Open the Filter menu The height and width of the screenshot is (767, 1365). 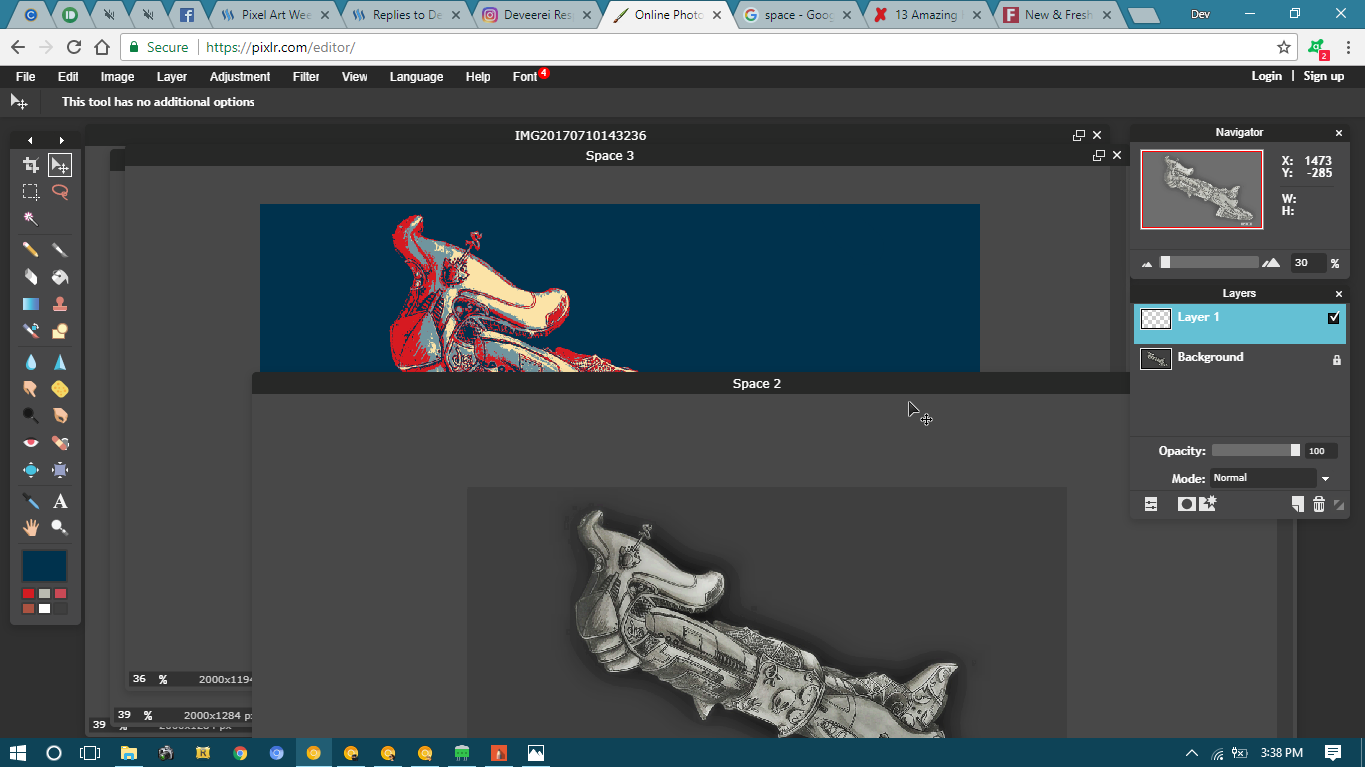(306, 77)
